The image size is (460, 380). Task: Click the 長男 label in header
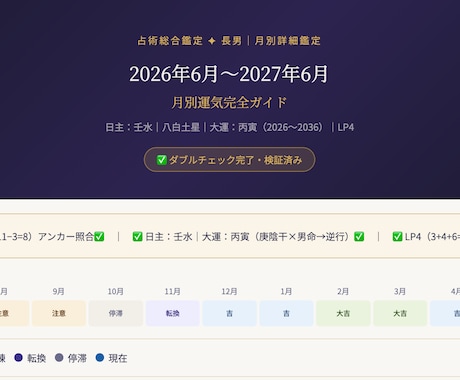click(231, 41)
